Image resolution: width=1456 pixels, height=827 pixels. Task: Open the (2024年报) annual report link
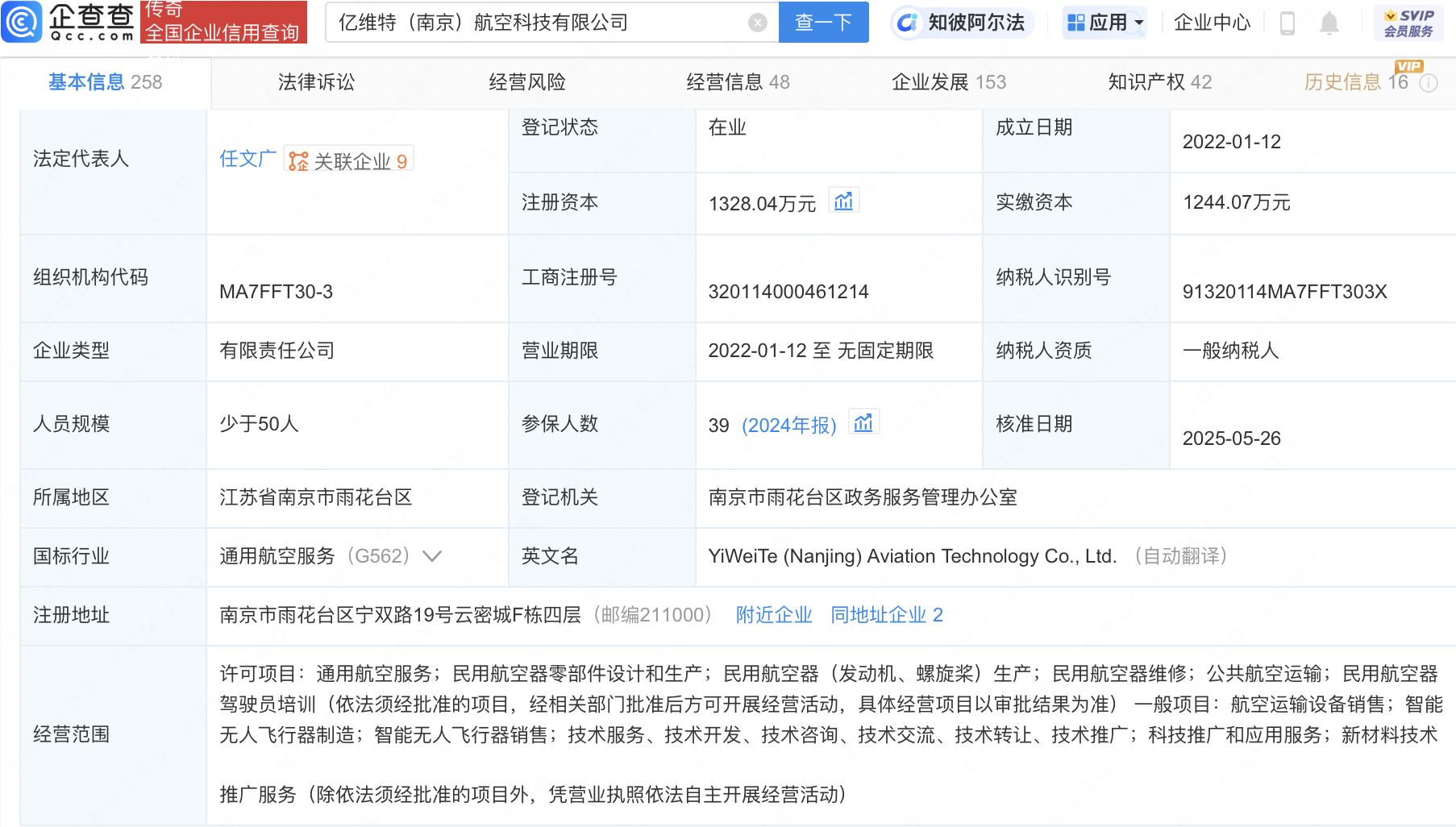coord(789,425)
